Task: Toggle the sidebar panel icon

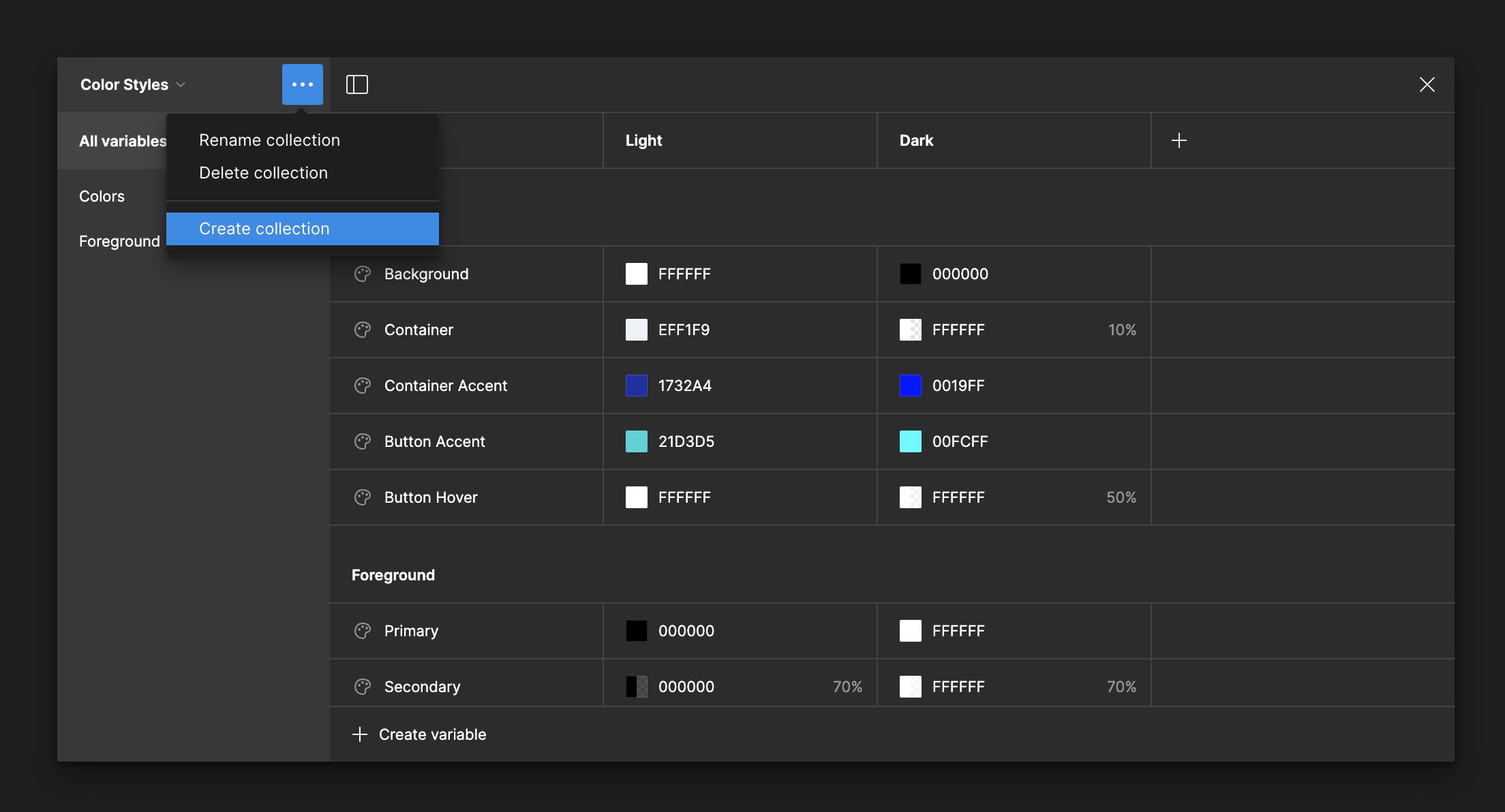Action: pos(357,84)
